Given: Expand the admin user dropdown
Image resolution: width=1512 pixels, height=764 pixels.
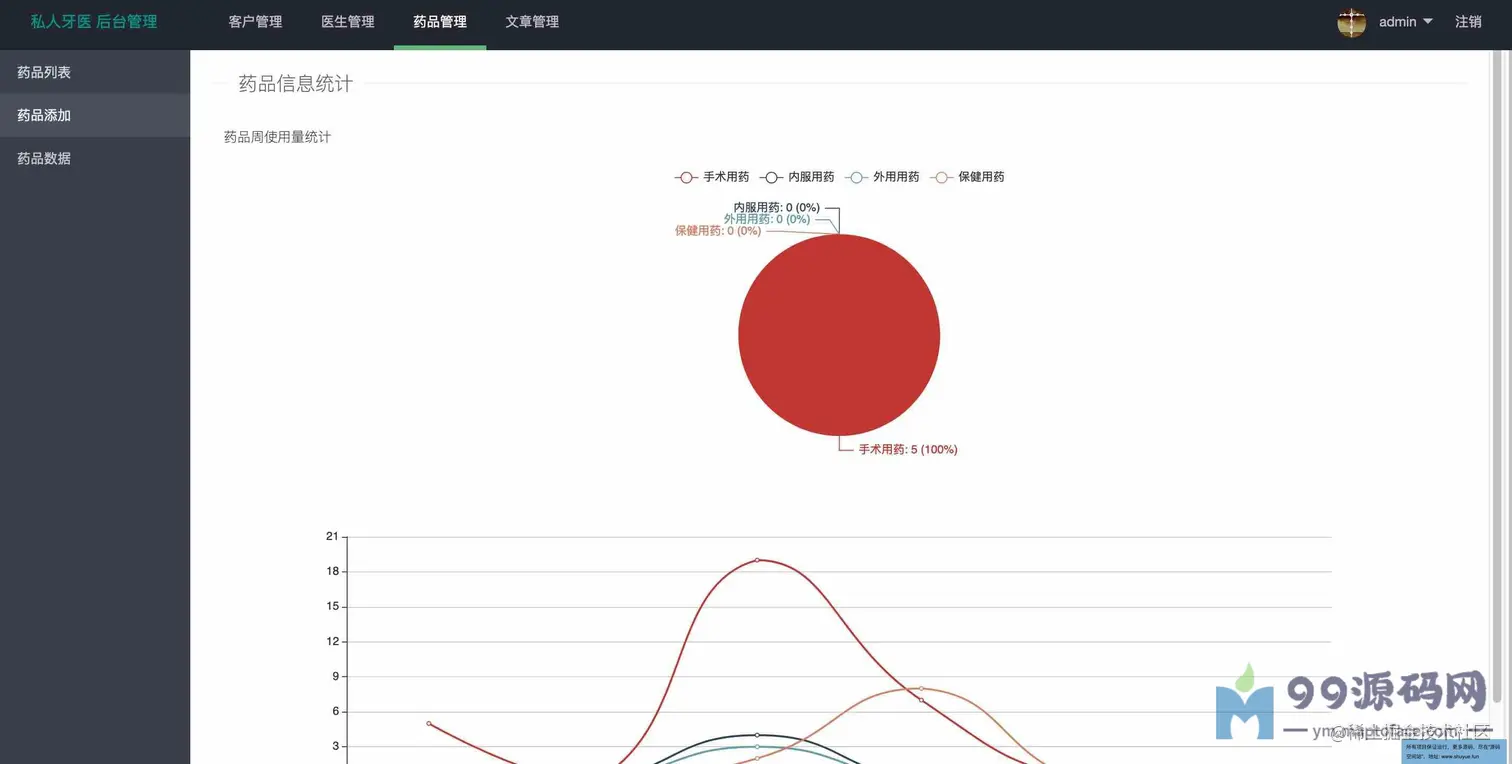Looking at the screenshot, I should [1405, 22].
